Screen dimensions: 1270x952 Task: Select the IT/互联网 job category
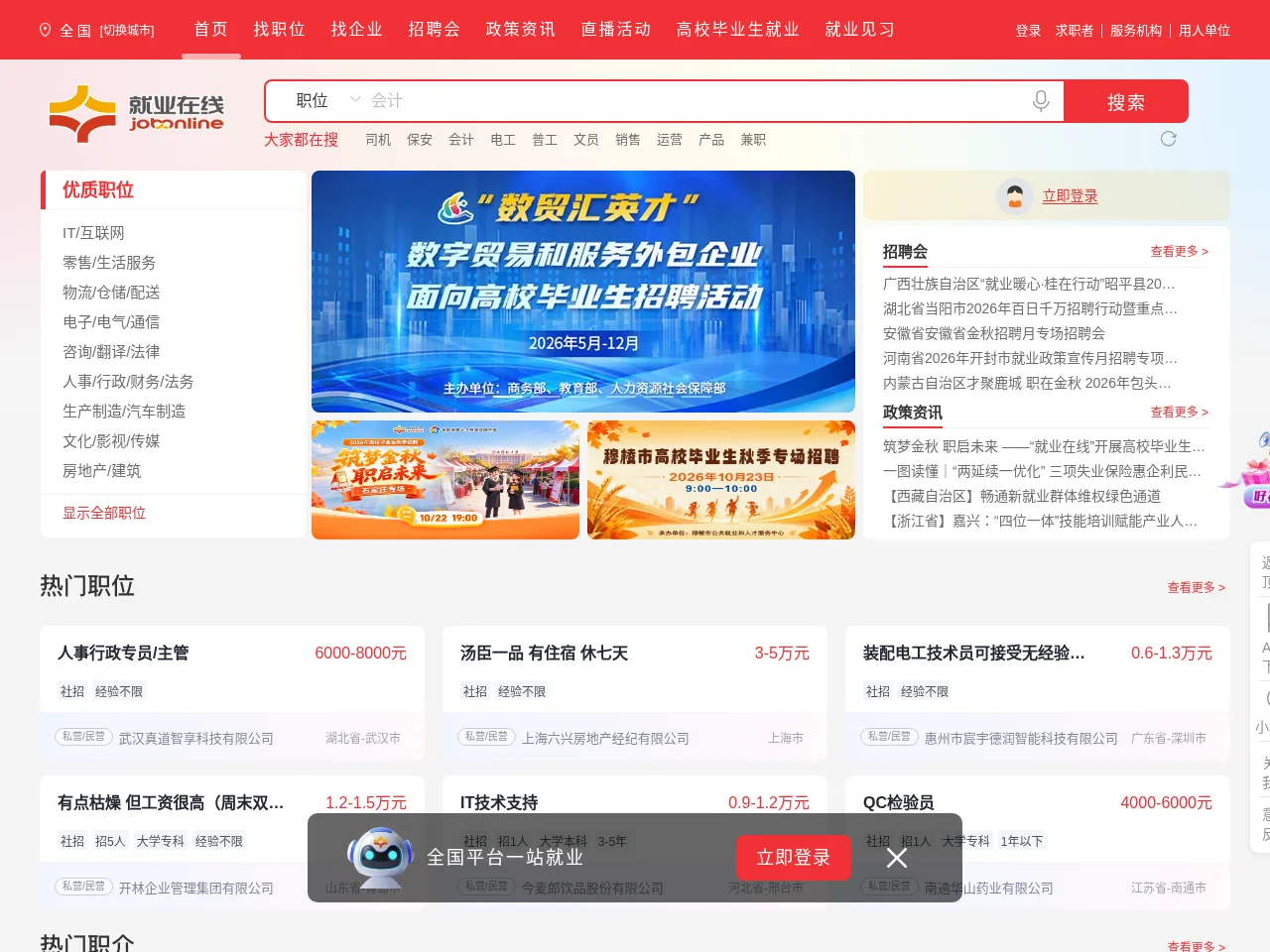pos(93,233)
